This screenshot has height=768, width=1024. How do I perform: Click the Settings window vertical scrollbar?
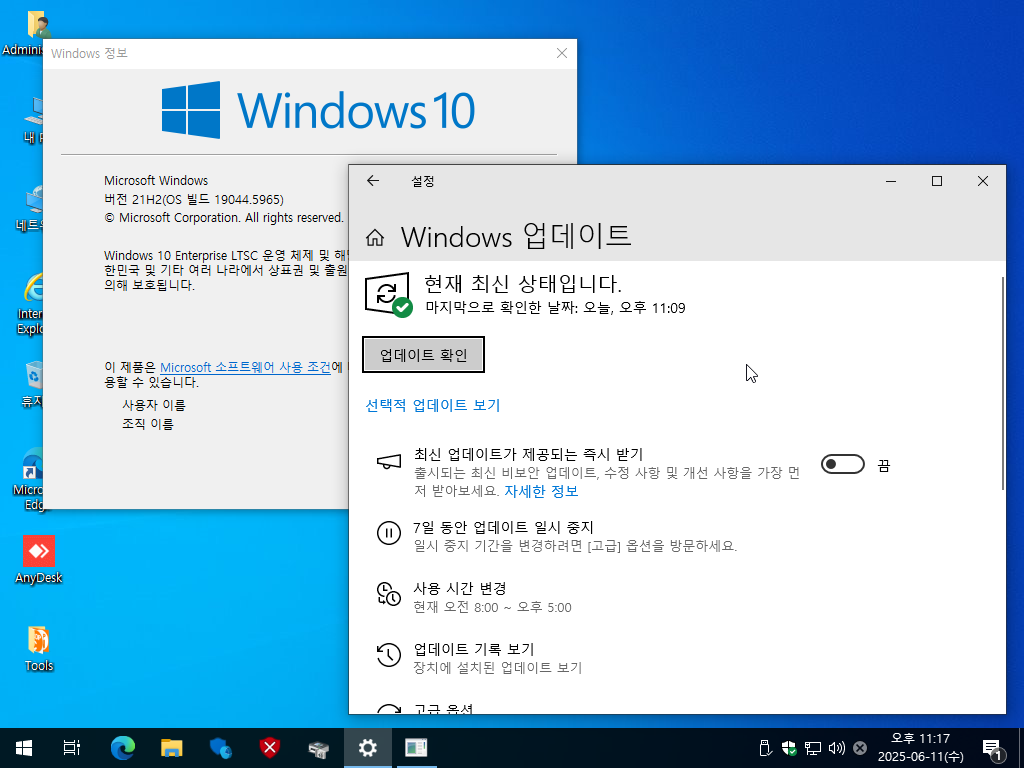click(x=1002, y=383)
